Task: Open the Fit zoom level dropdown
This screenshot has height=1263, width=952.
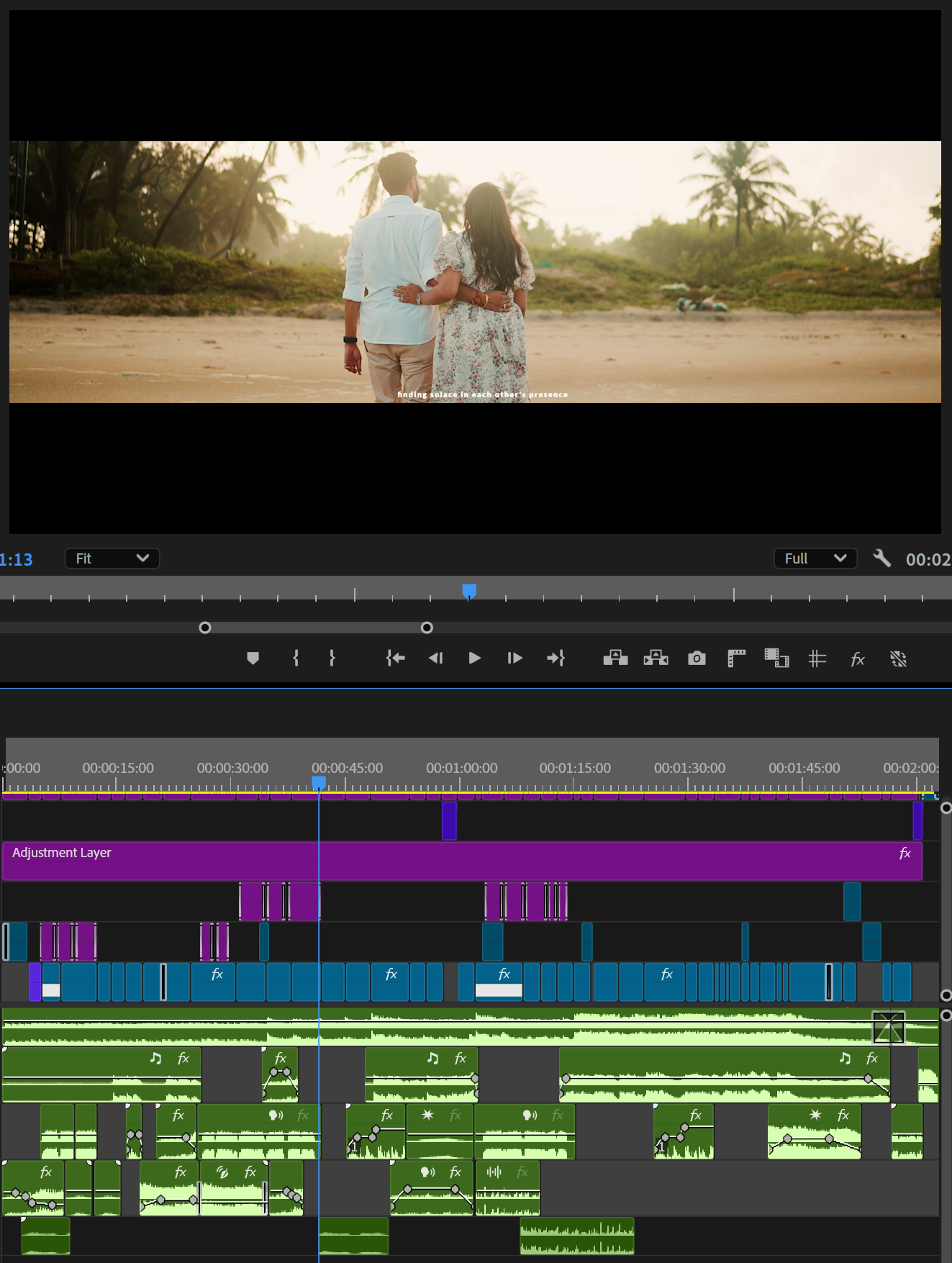Action: pos(112,558)
